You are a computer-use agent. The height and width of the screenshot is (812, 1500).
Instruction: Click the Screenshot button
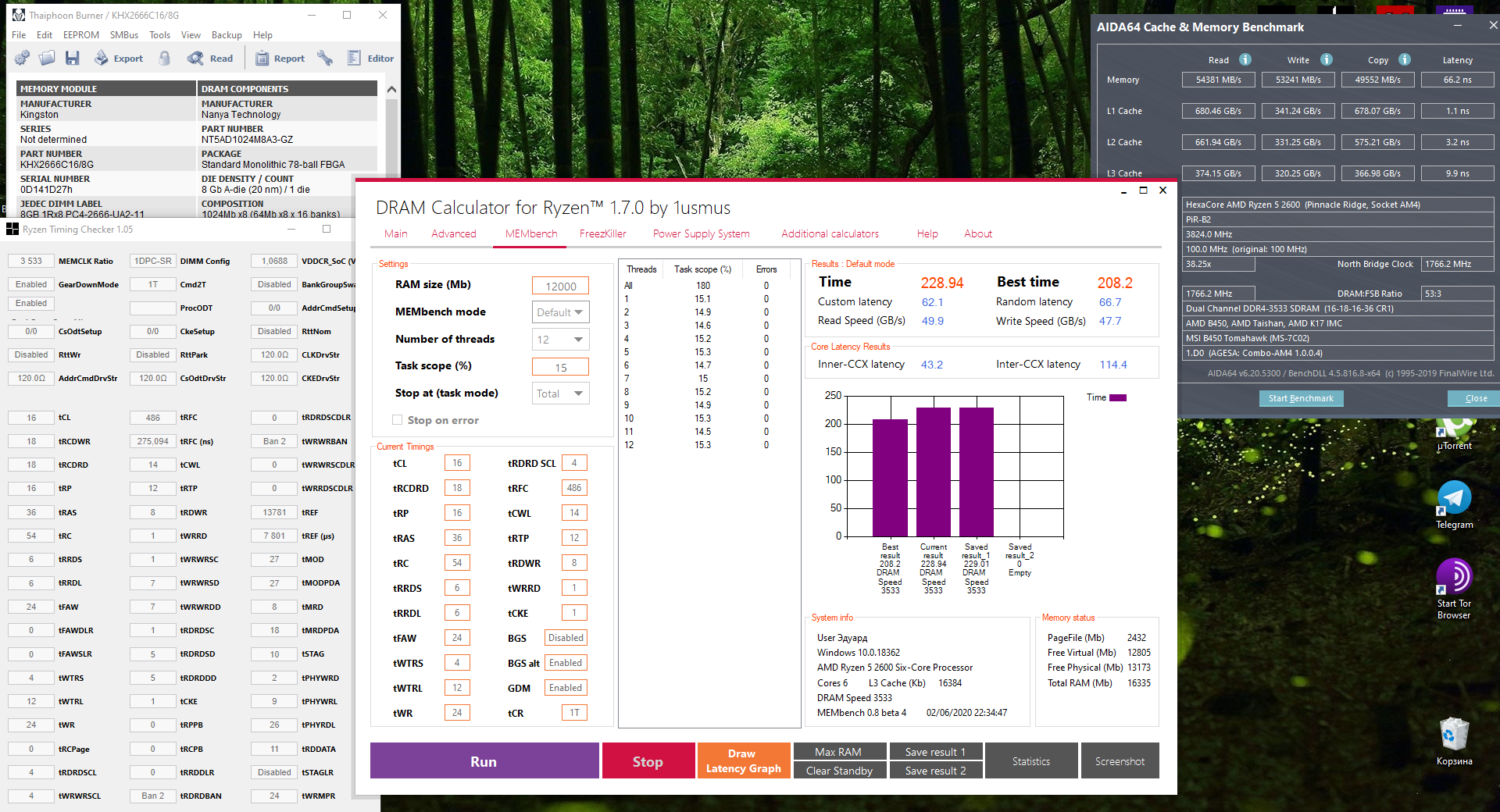tap(1120, 761)
